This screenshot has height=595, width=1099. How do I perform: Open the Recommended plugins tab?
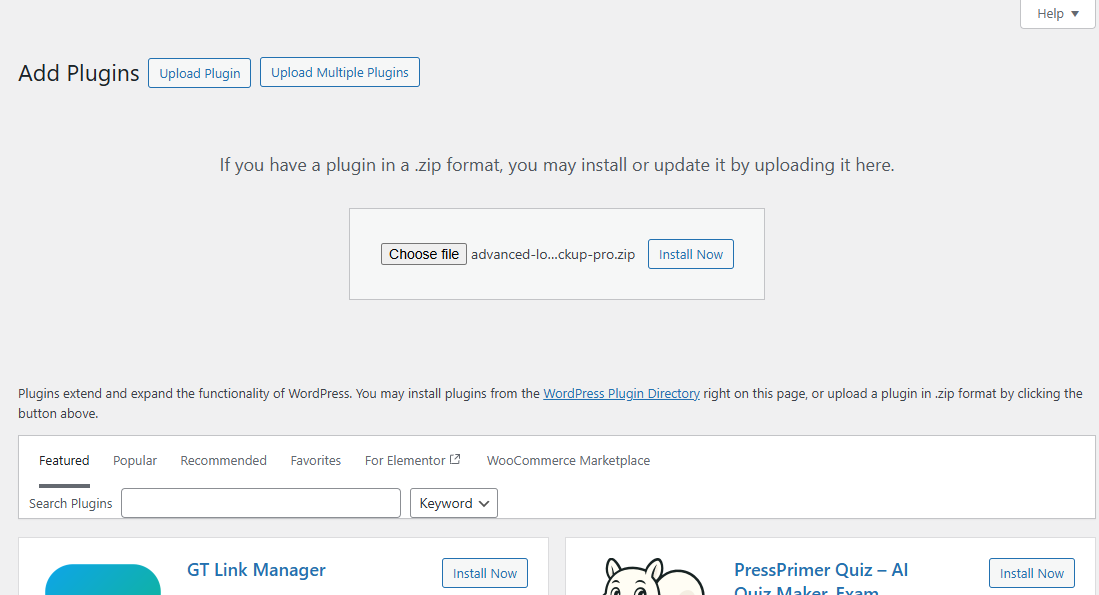pos(223,461)
